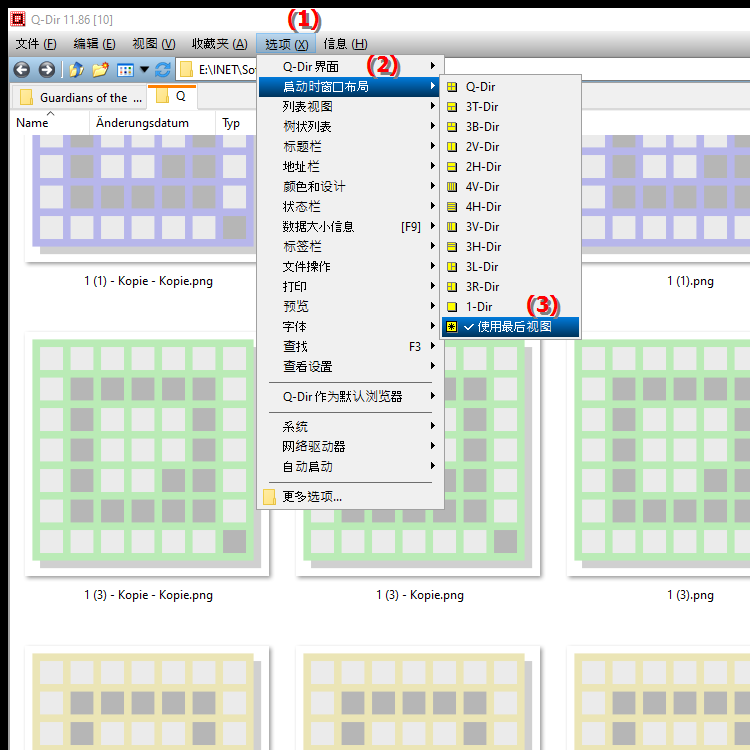Open the 信息 (H) menu

[345, 44]
